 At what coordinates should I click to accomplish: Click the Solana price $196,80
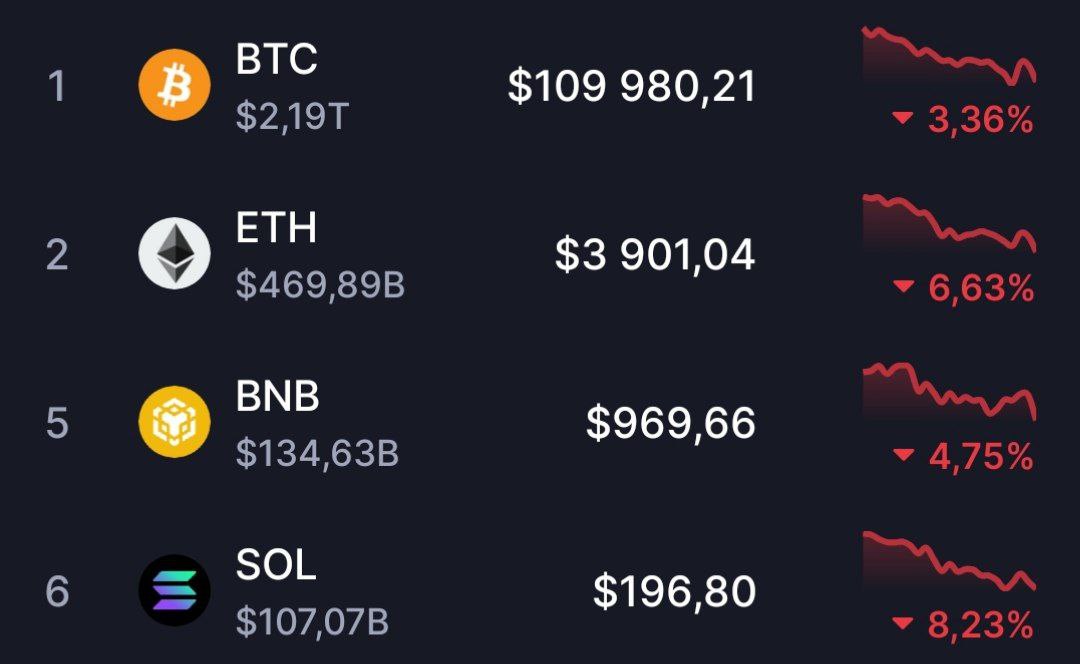pos(674,591)
